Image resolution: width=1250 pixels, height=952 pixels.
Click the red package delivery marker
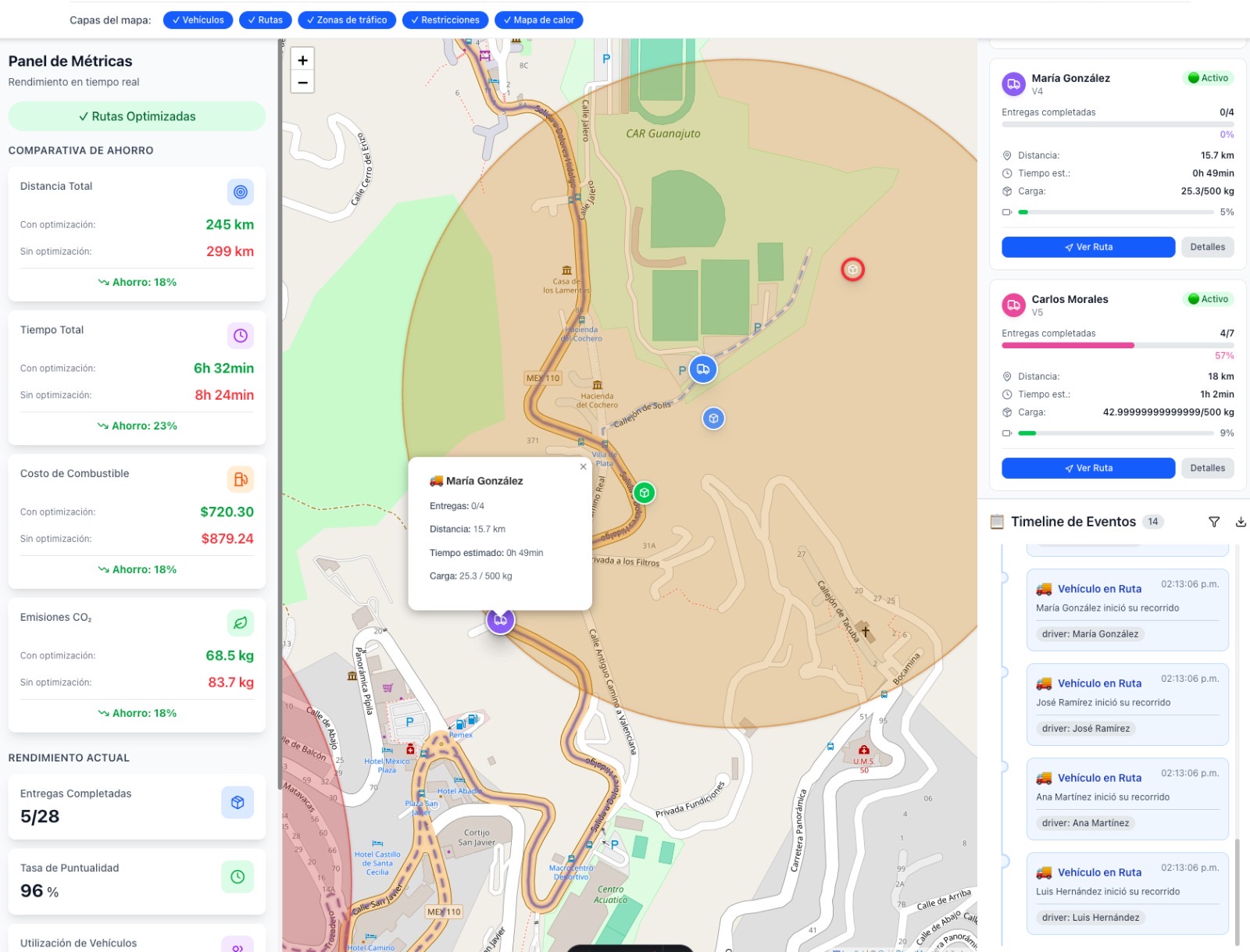852,269
